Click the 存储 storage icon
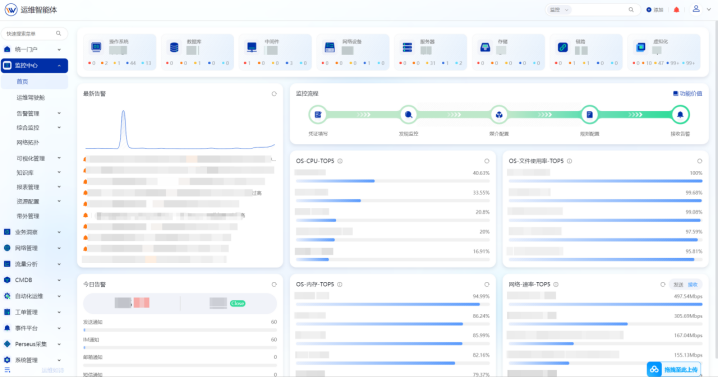Viewport: 718px width, 377px height. click(x=485, y=47)
